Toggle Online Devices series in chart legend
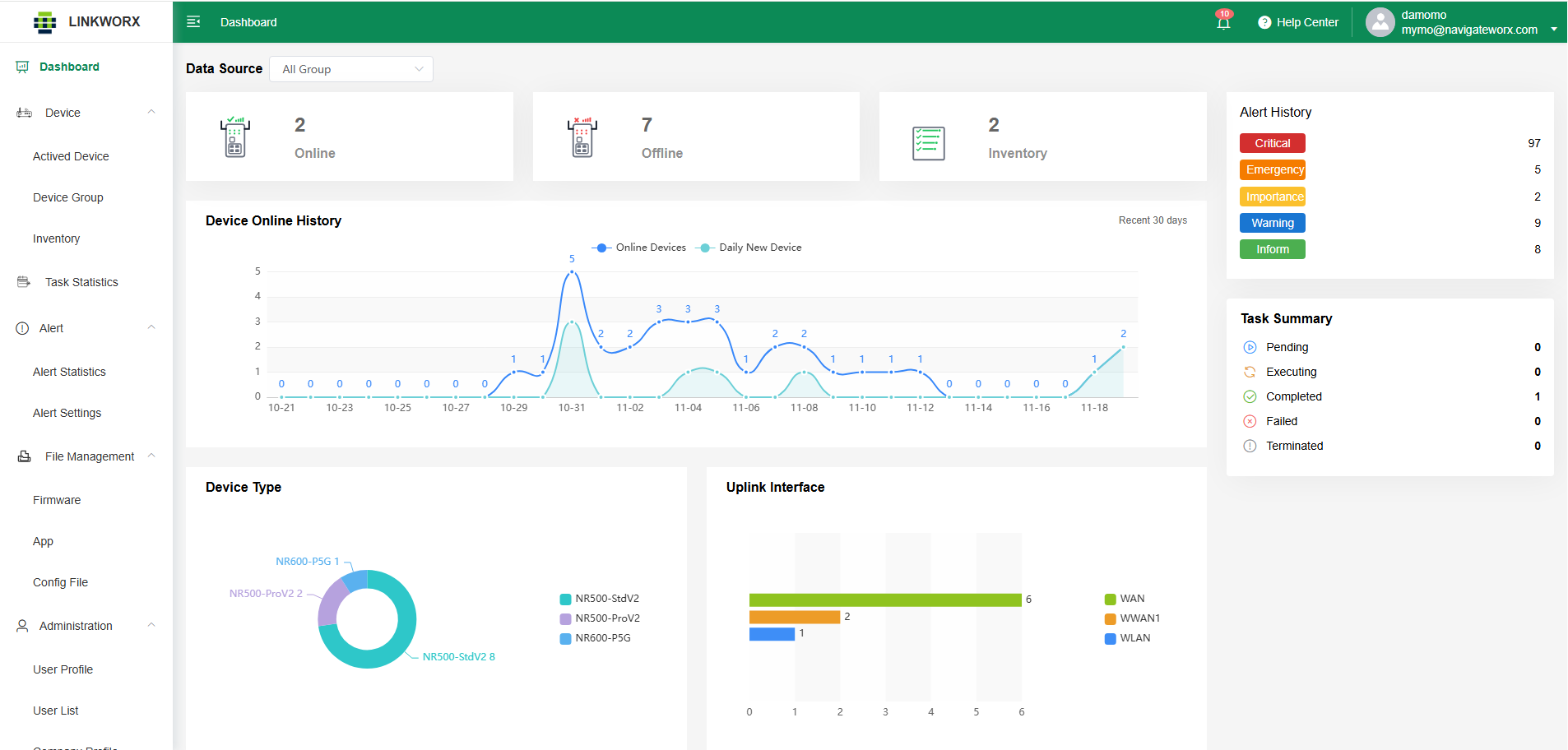The height and width of the screenshot is (750, 1568). 639,248
